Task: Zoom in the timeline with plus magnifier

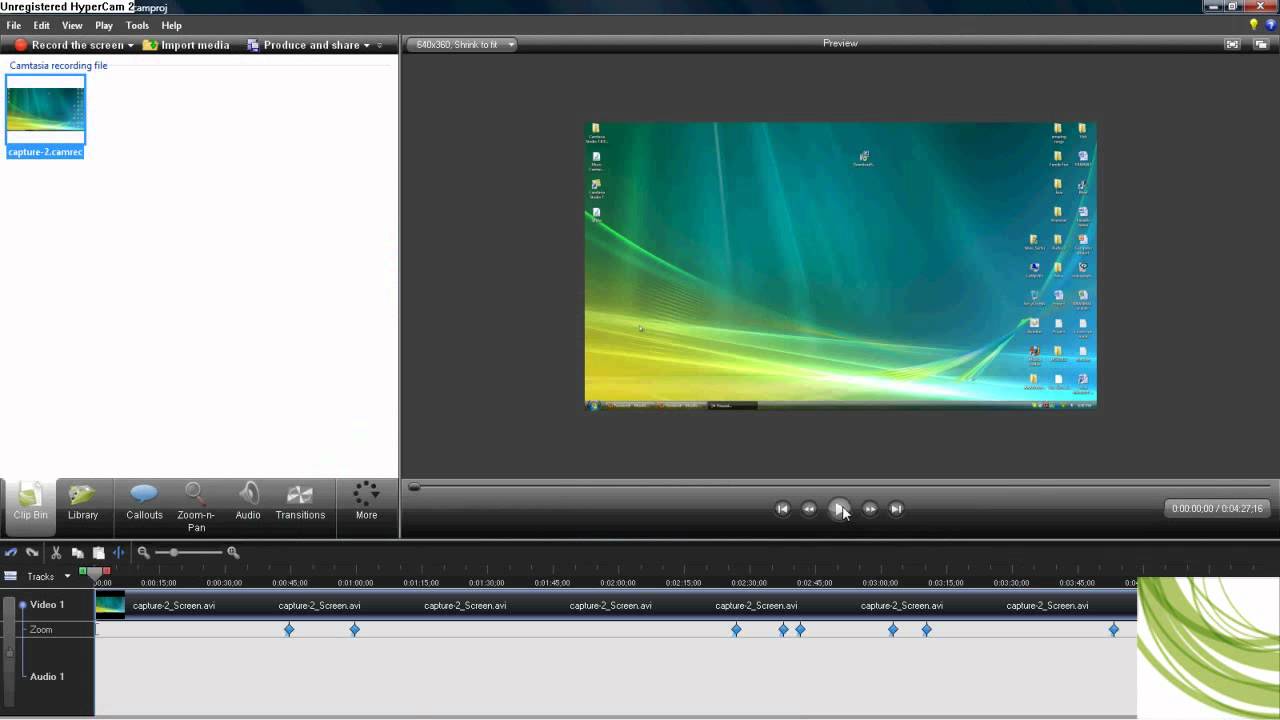Action: click(x=233, y=552)
